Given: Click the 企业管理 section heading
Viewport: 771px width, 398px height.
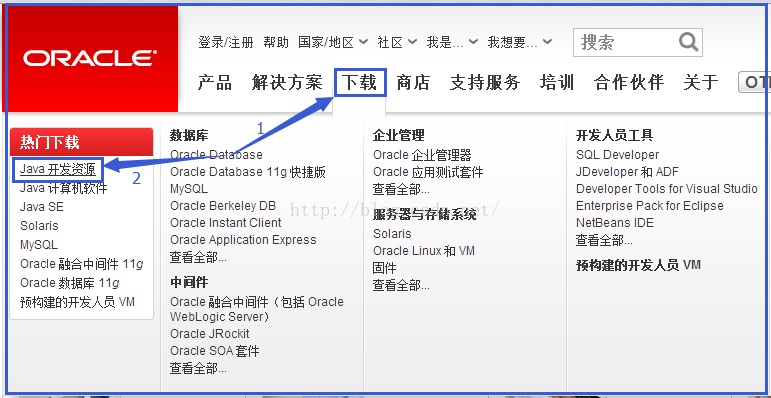Looking at the screenshot, I should (x=398, y=135).
